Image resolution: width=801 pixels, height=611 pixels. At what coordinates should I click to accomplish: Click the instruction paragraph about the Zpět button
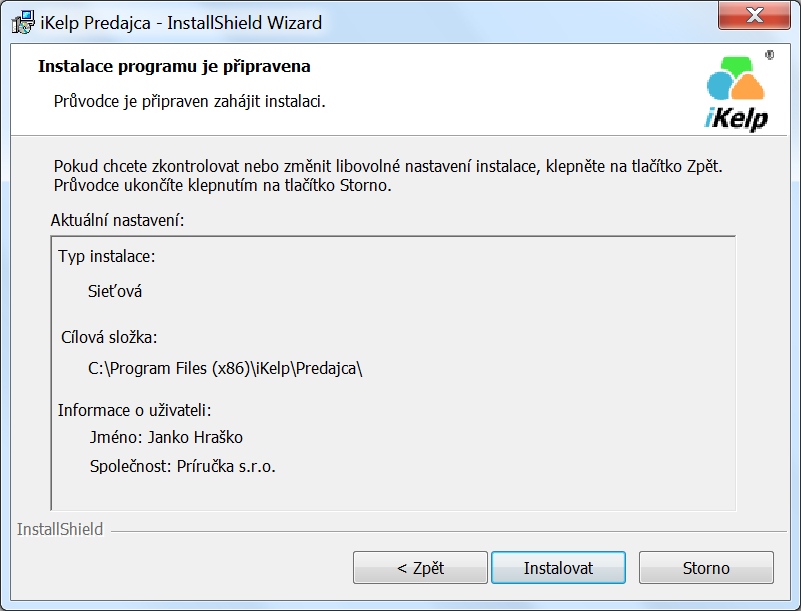(x=386, y=175)
